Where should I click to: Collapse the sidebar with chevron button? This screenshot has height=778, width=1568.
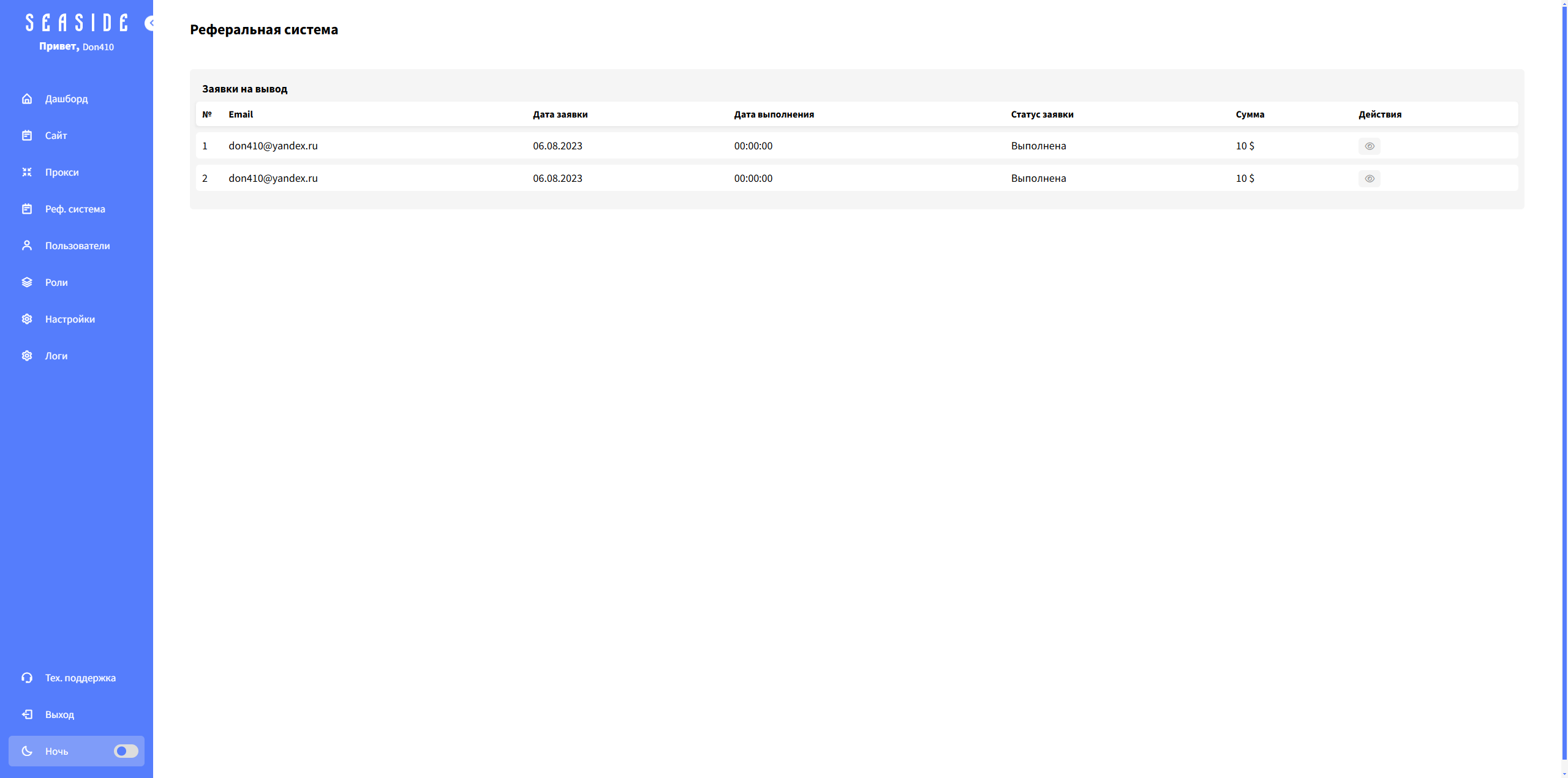149,23
